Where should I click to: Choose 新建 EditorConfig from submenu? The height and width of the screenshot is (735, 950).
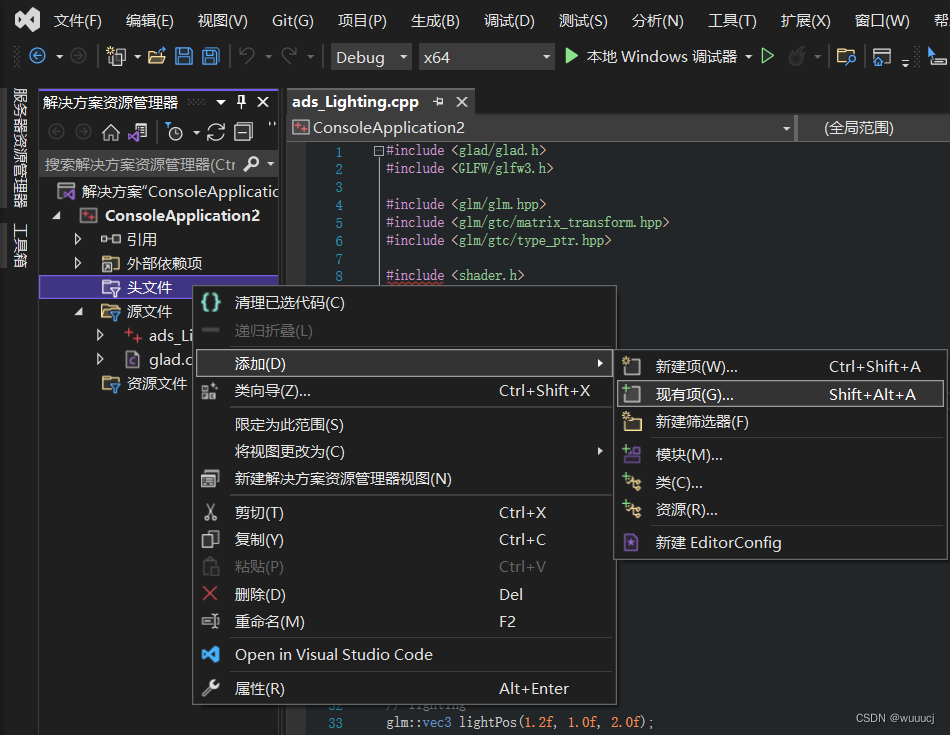tap(780, 542)
